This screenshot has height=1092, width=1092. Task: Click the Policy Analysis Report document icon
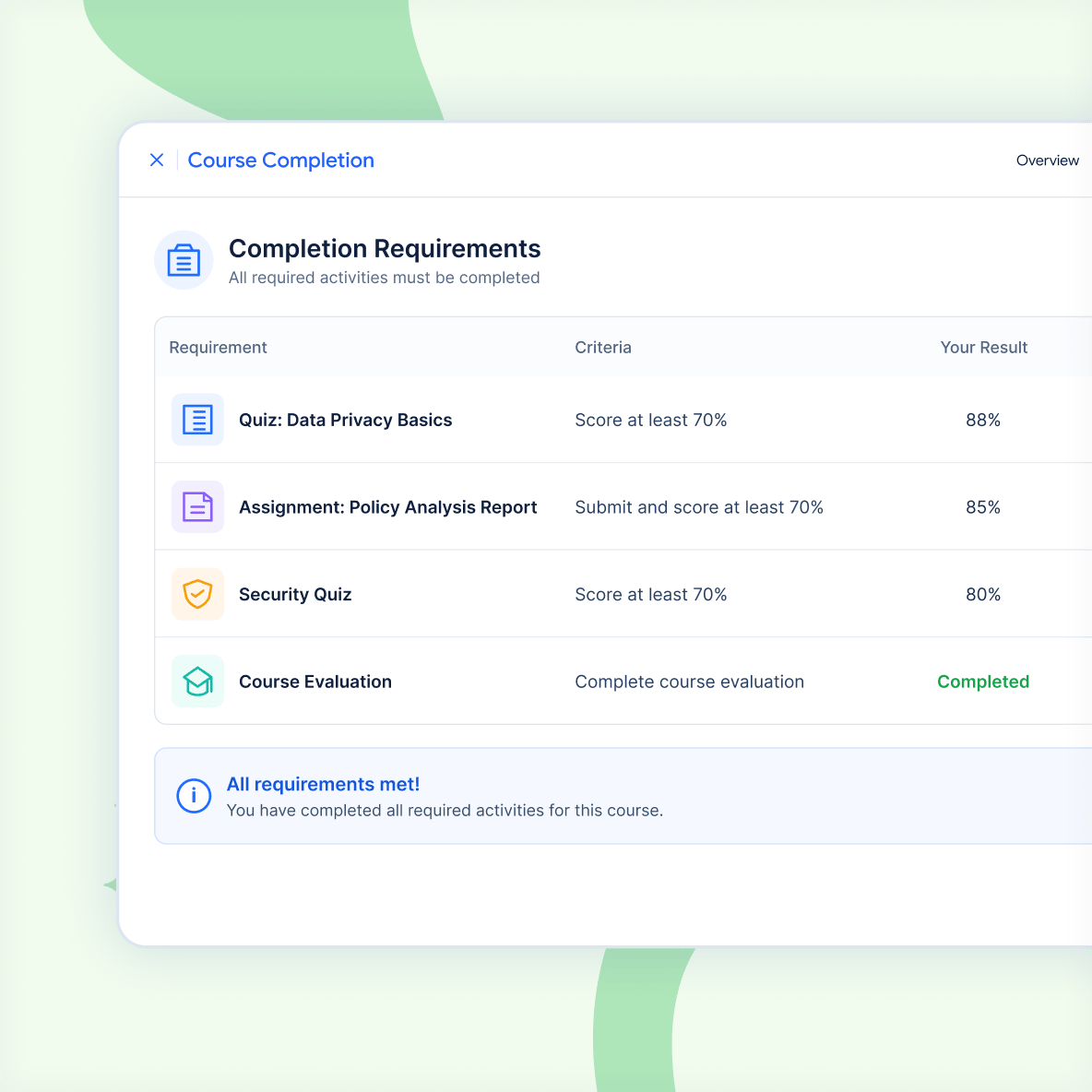[x=197, y=506]
